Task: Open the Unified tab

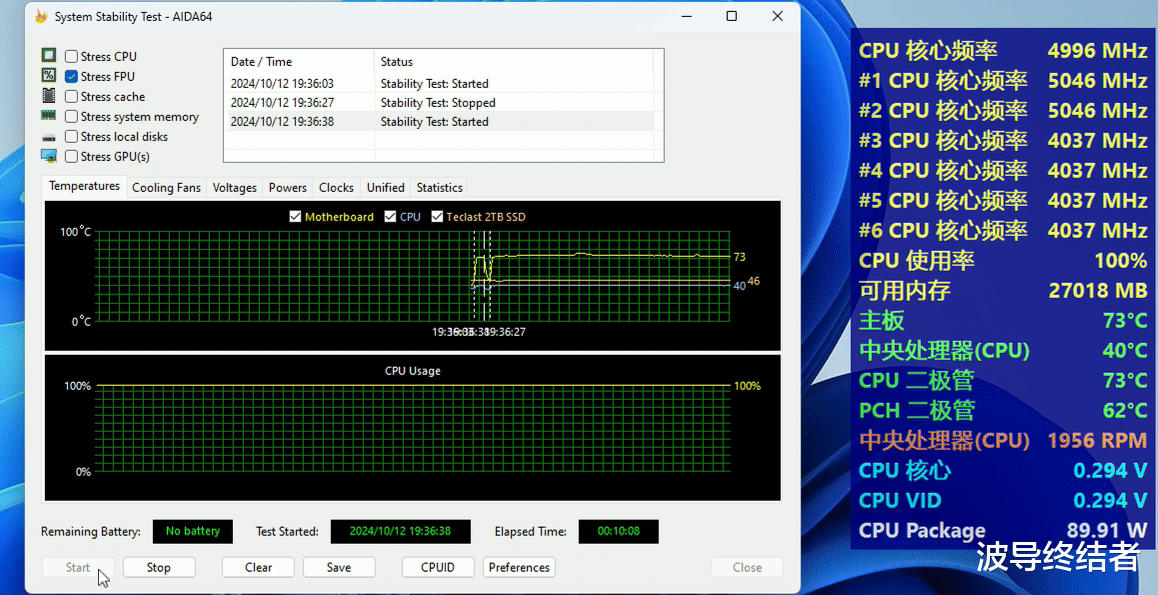Action: 386,188
